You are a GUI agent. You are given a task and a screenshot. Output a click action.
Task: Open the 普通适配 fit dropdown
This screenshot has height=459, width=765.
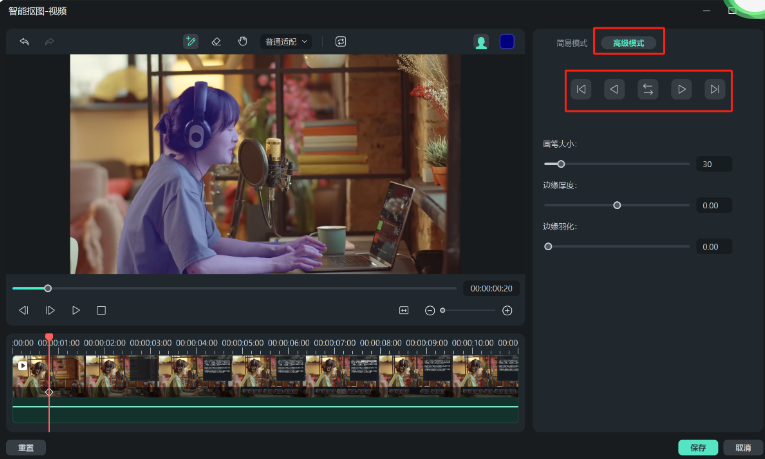(287, 42)
